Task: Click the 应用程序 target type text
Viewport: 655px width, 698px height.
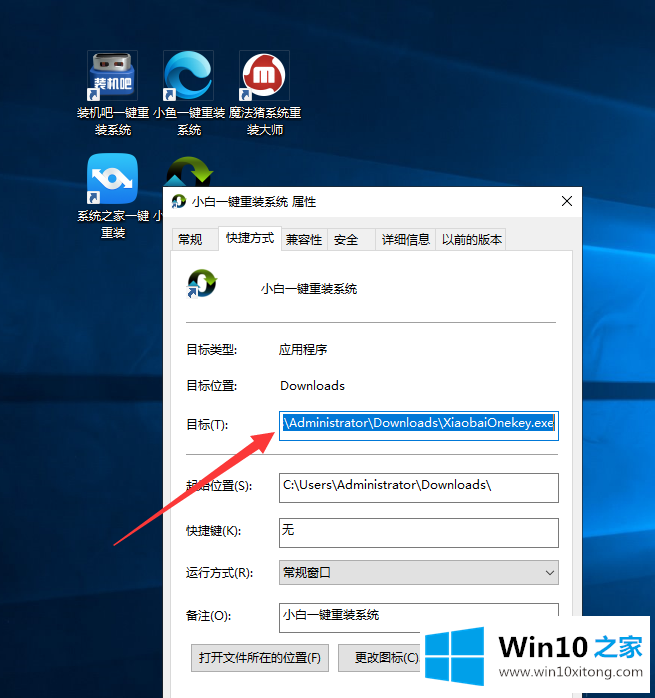Action: click(303, 349)
